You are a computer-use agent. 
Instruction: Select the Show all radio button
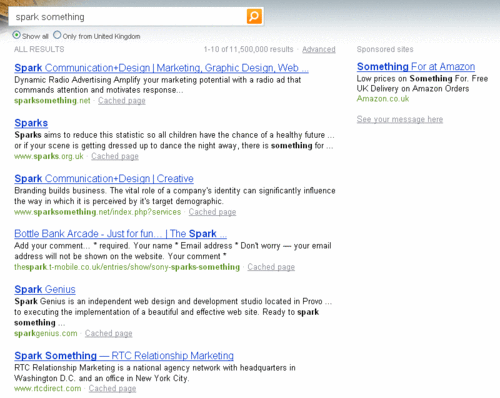pos(16,35)
